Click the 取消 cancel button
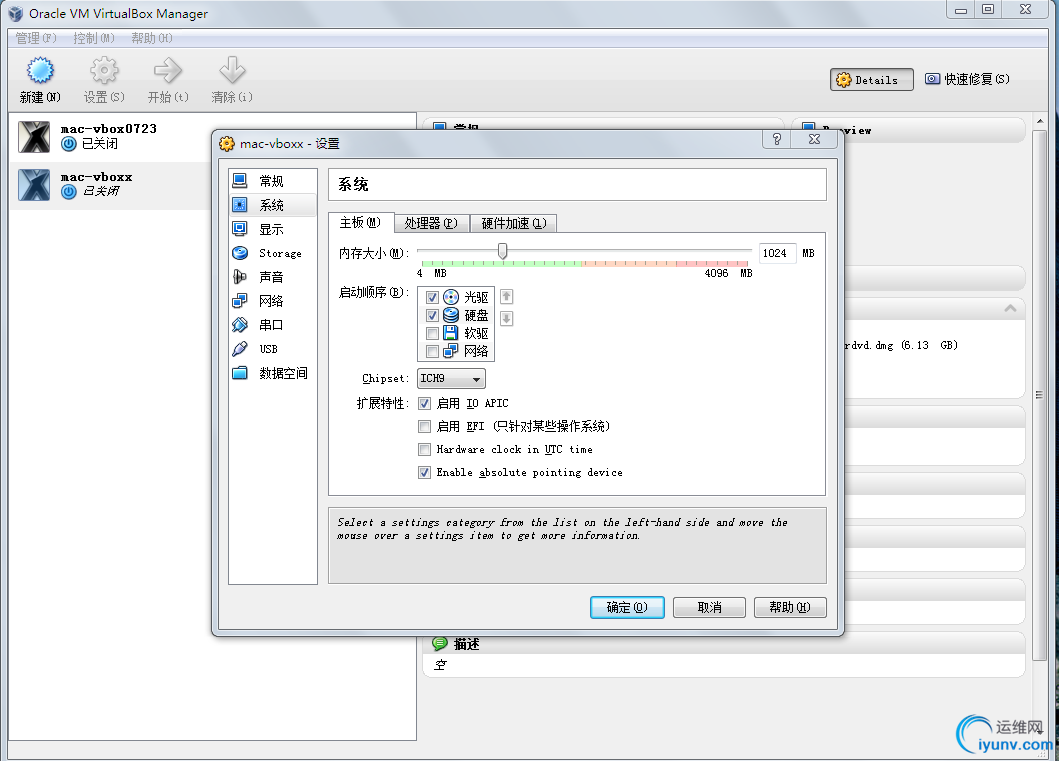Screen dimensions: 1059x761 click(709, 607)
